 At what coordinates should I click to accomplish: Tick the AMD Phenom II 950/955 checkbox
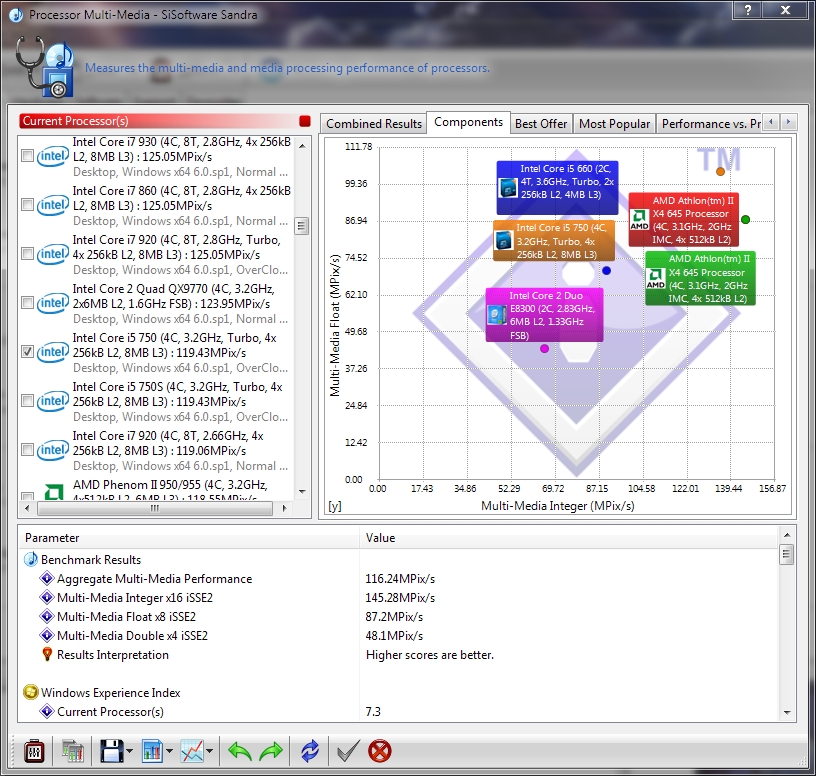(27, 496)
